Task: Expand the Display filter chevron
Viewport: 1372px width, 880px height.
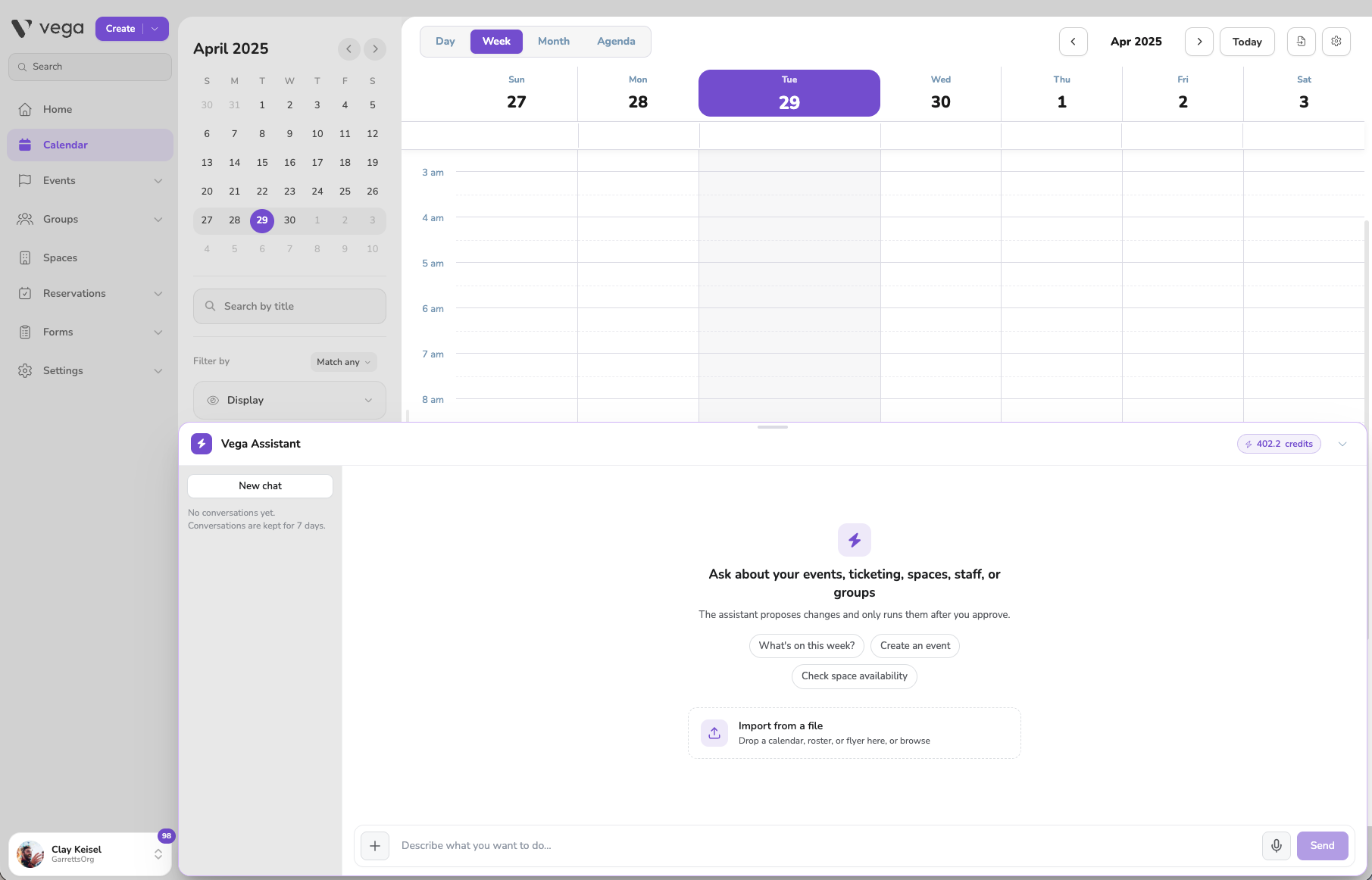Action: 368,400
